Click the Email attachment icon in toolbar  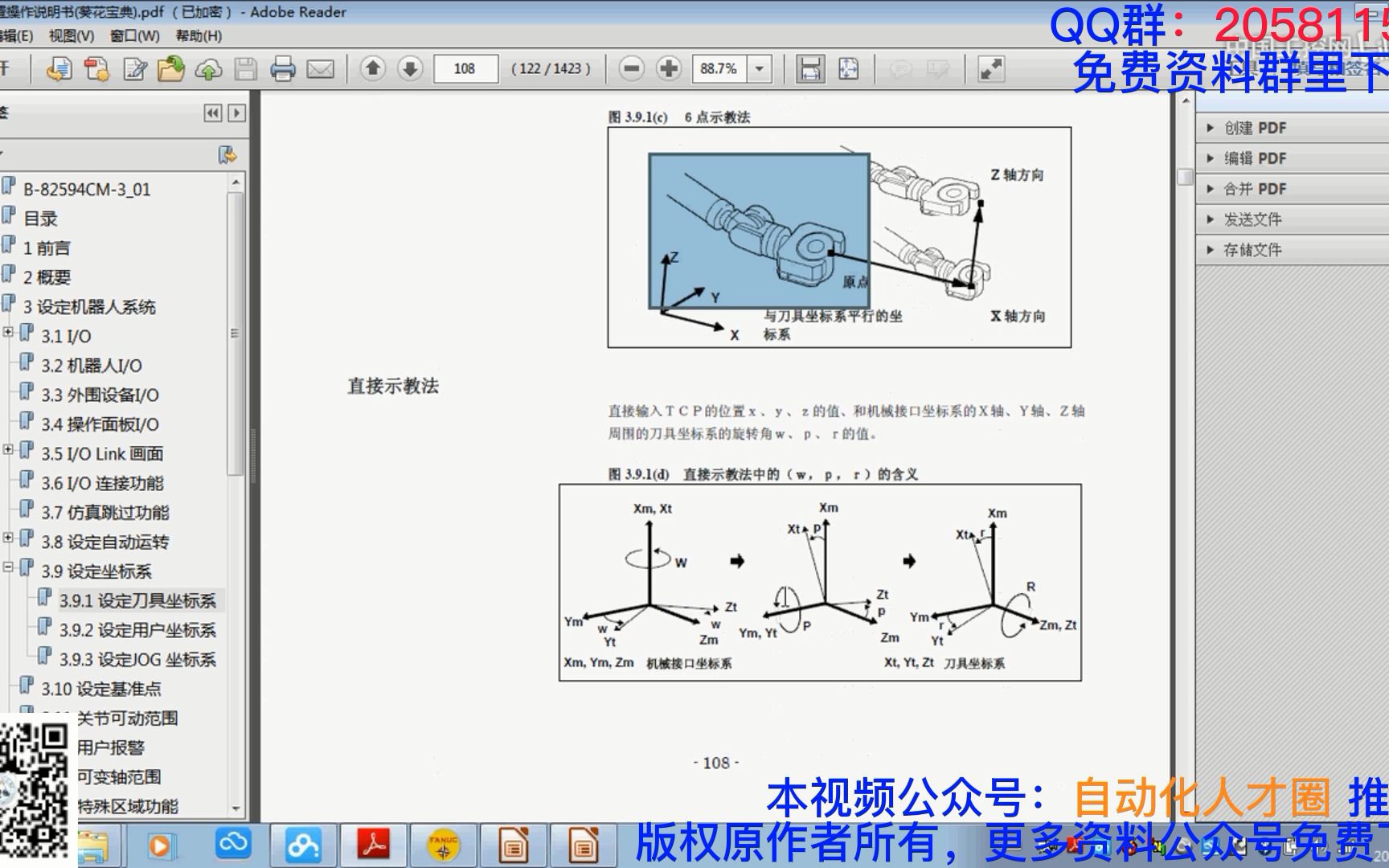click(320, 69)
